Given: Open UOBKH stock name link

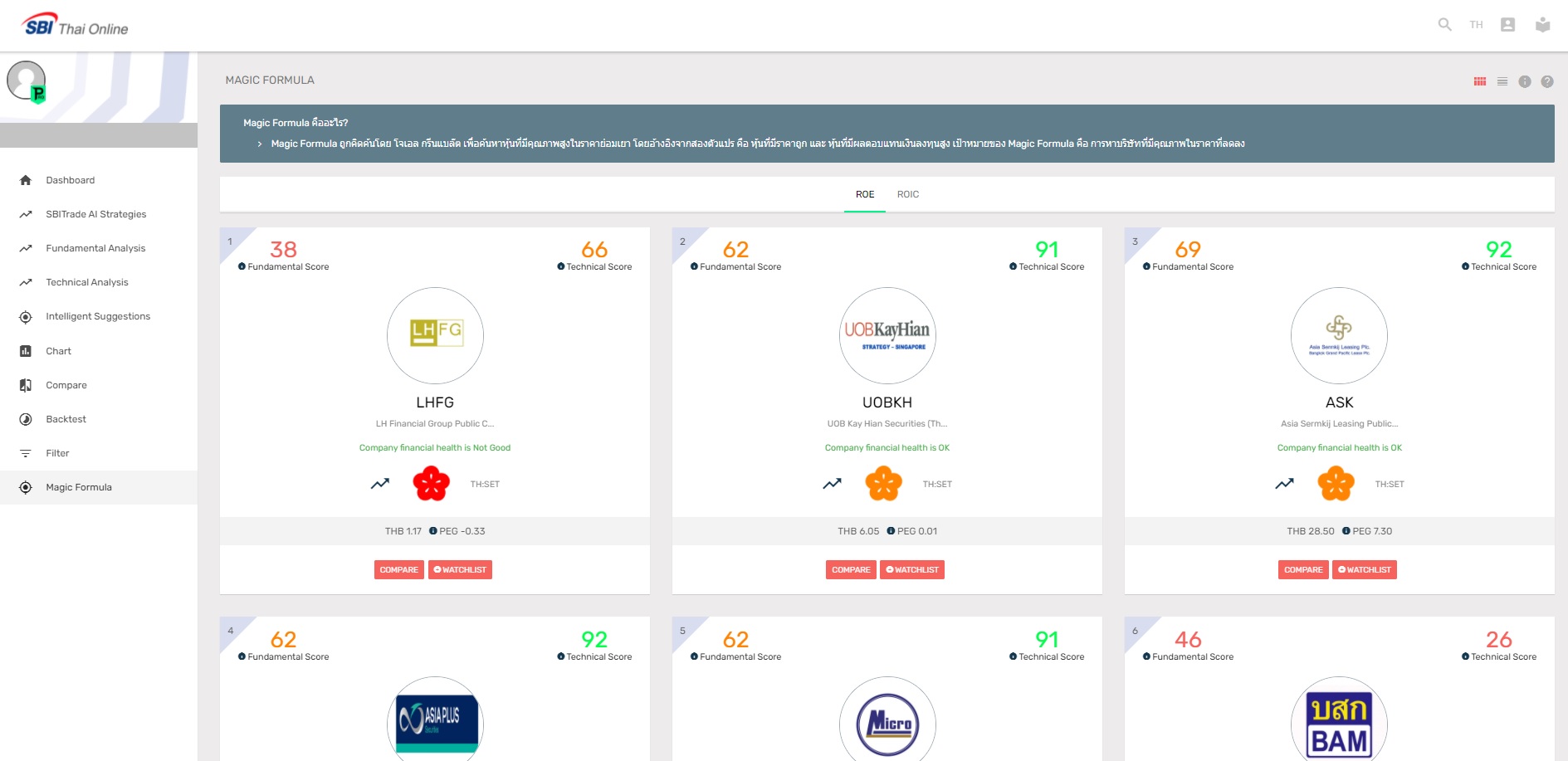Looking at the screenshot, I should (x=887, y=402).
